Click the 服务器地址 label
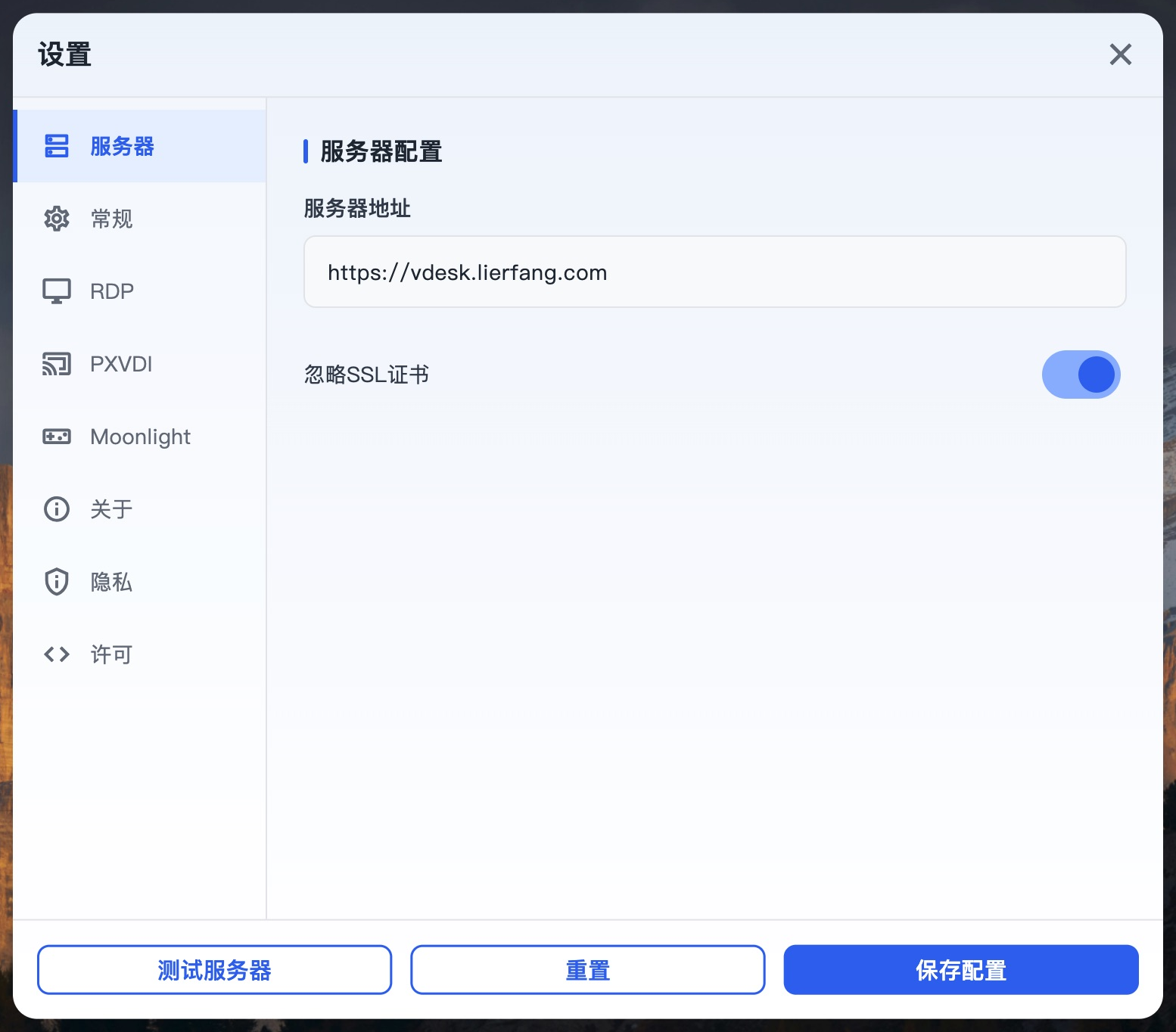Image resolution: width=1176 pixels, height=1032 pixels. pyautogui.click(x=357, y=208)
